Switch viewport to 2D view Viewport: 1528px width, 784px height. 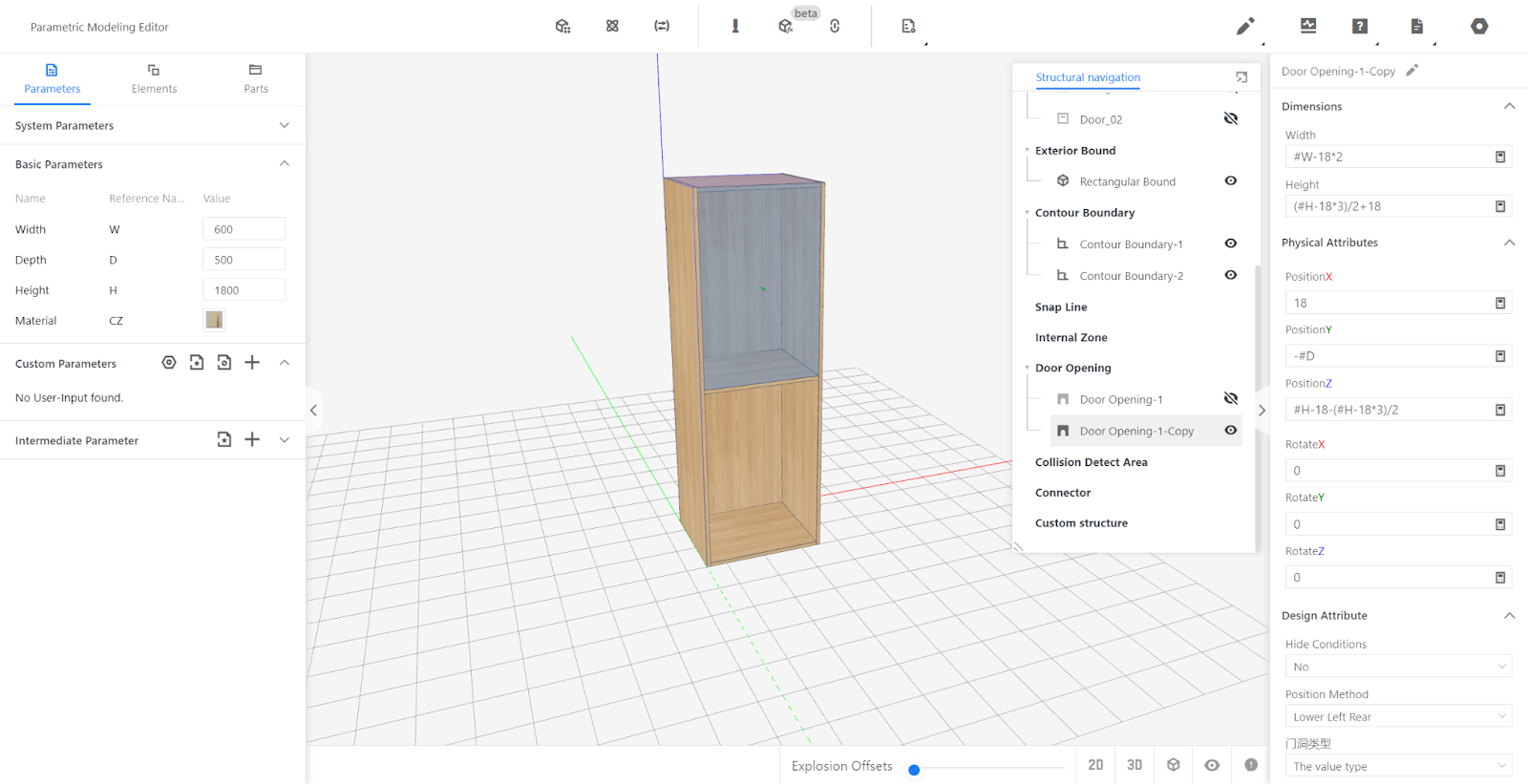point(1095,765)
